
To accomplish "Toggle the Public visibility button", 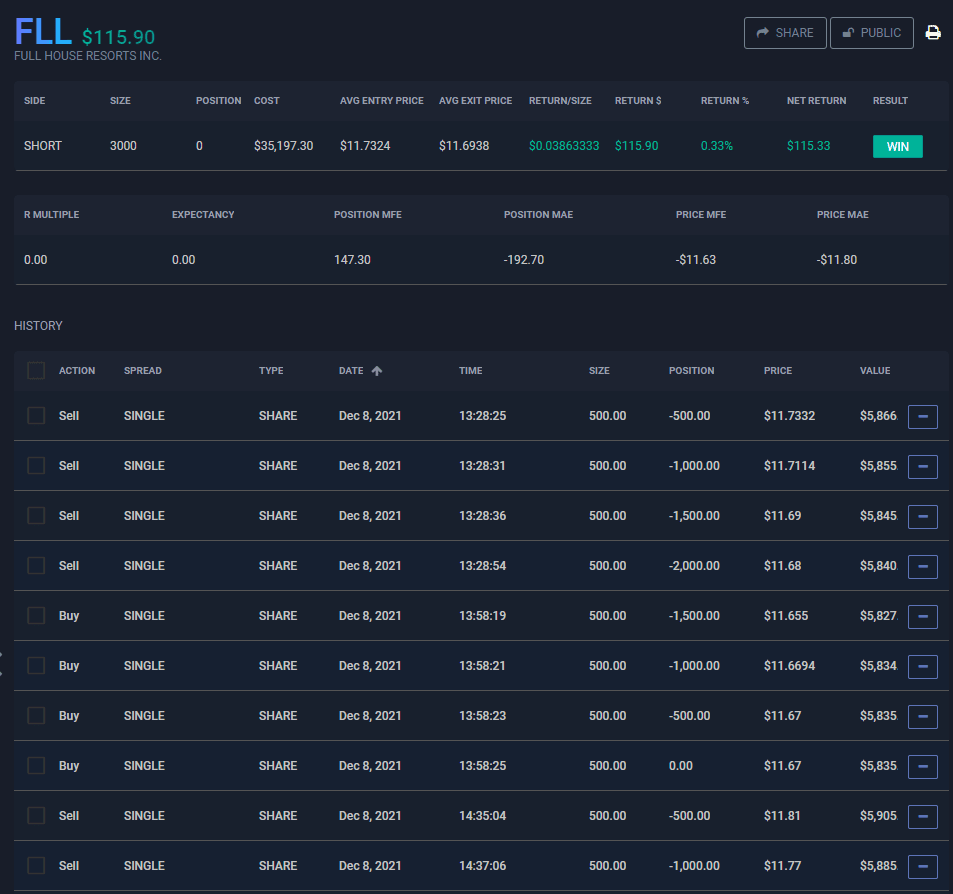I will (x=871, y=33).
